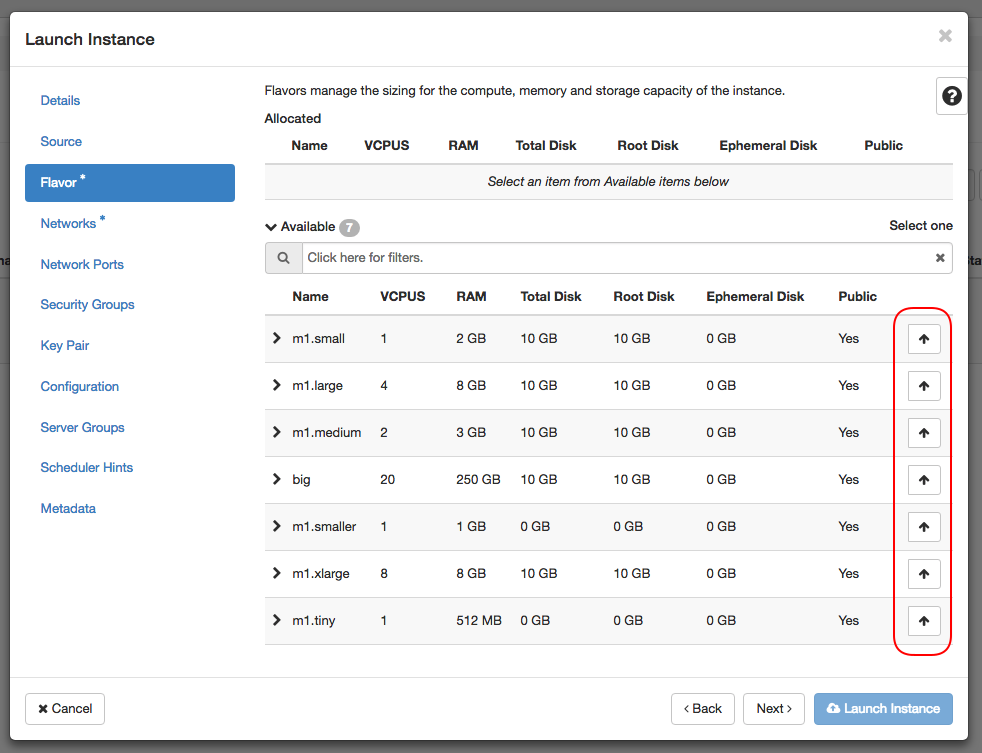The width and height of the screenshot is (982, 753).
Task: Click the Allocated VCPUS column header
Action: point(386,145)
